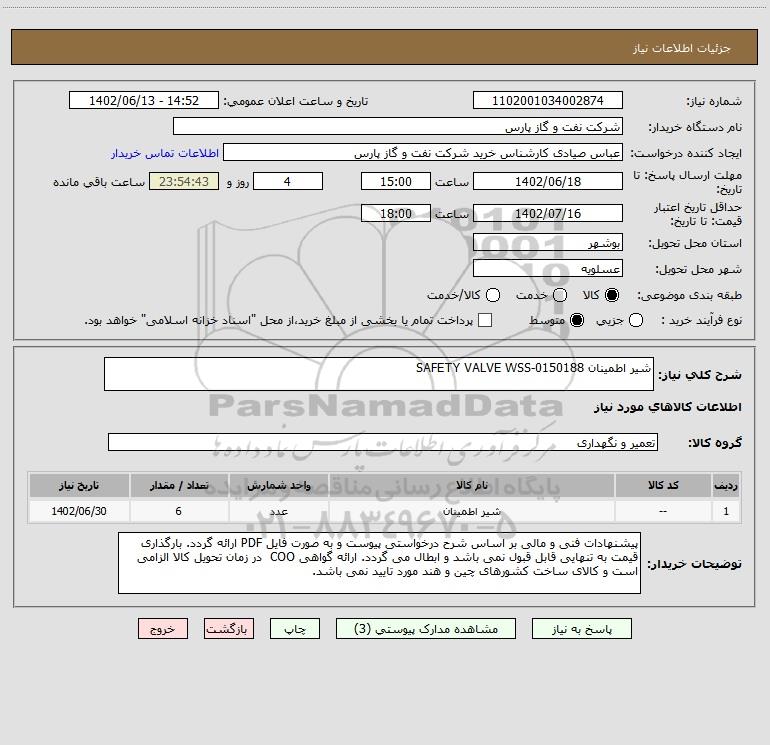The height and width of the screenshot is (745, 770).
Task: Click the delivery province field بوشهر
Action: (x=548, y=243)
